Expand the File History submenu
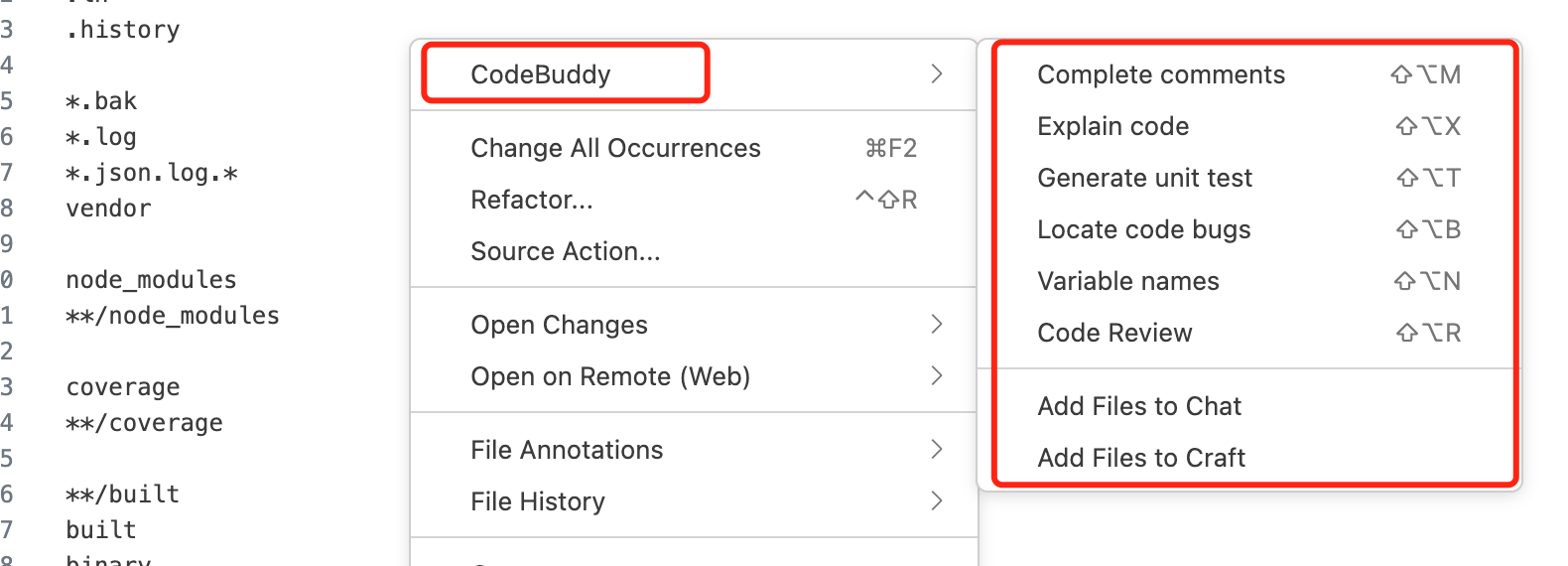 pyautogui.click(x=538, y=501)
